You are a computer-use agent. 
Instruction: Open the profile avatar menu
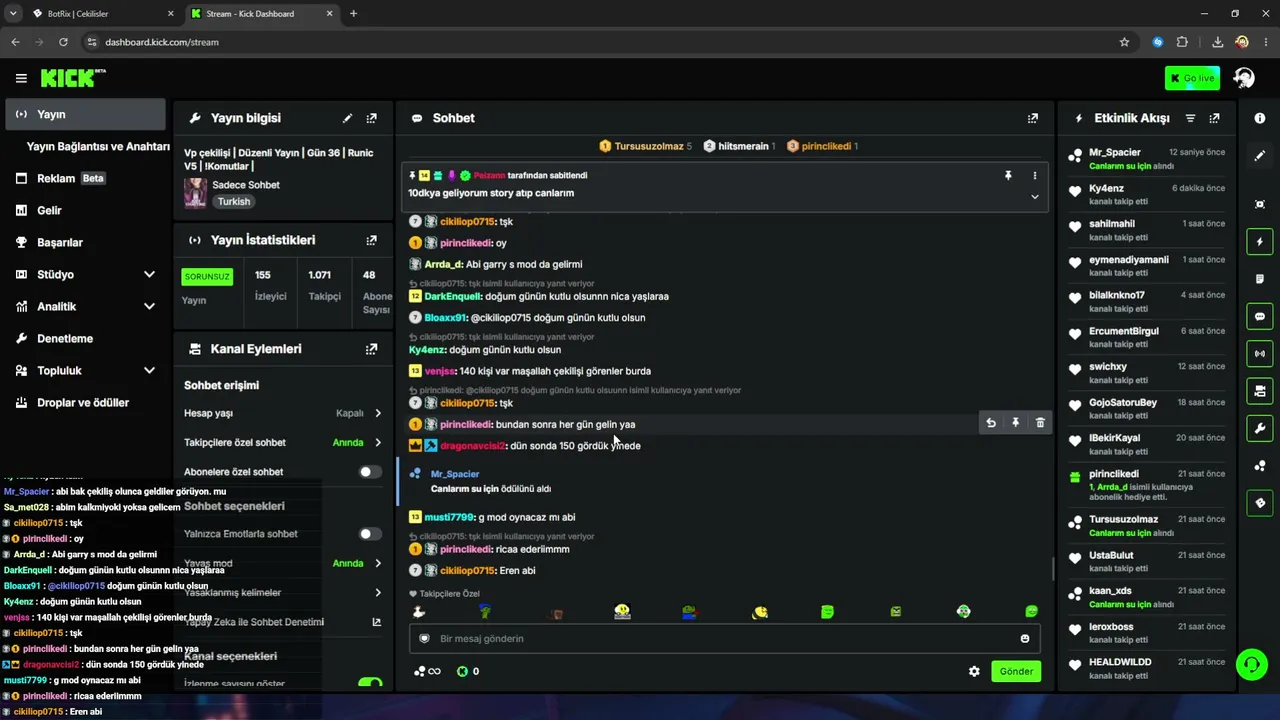pyautogui.click(x=1244, y=78)
